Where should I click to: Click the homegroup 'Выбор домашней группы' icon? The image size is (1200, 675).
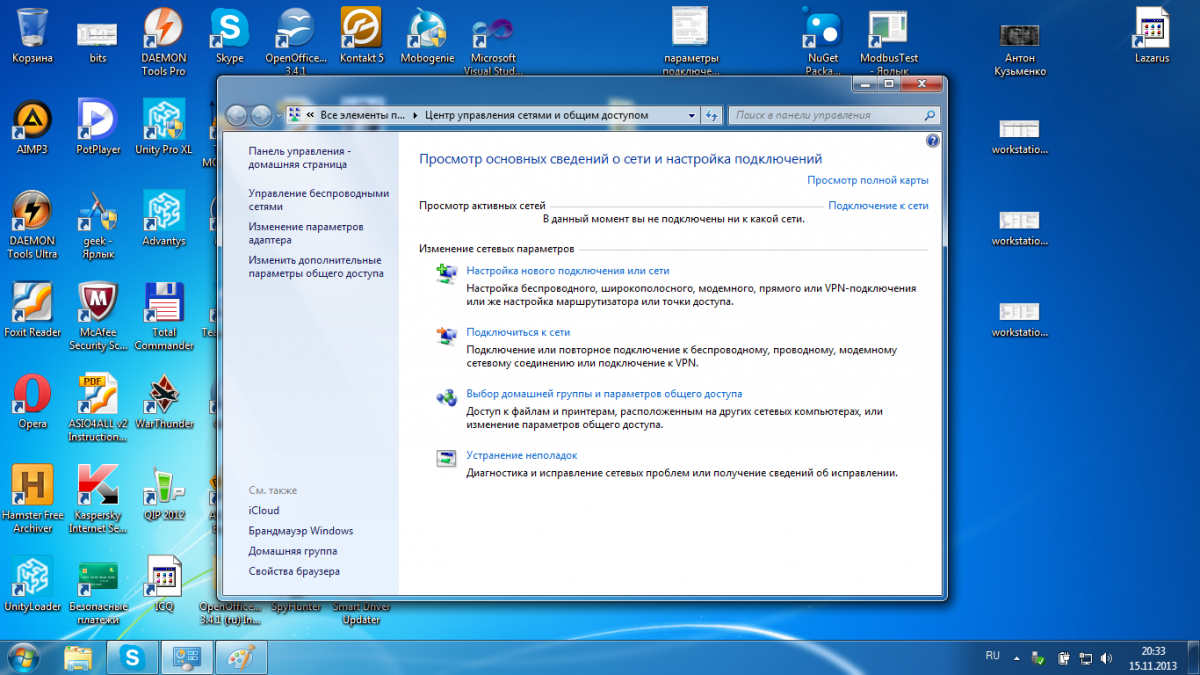point(446,397)
